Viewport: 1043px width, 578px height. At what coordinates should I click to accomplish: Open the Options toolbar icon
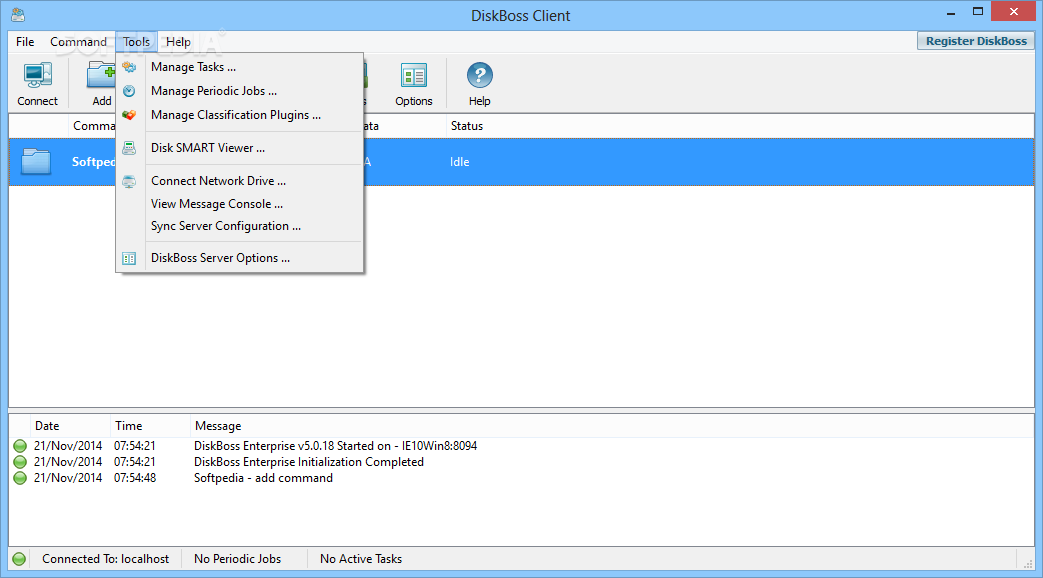(x=414, y=75)
